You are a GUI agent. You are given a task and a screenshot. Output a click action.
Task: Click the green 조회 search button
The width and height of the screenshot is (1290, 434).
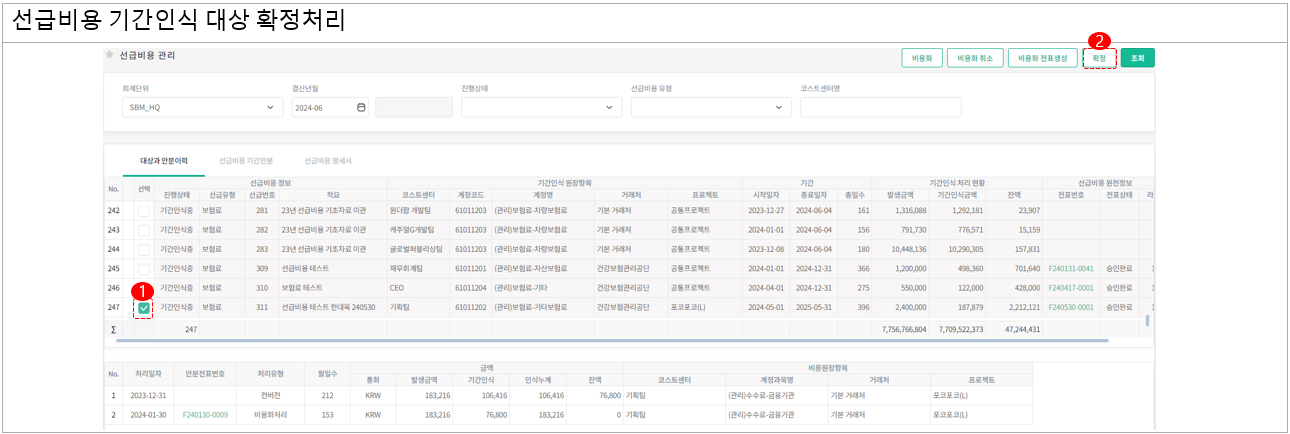coord(1137,59)
